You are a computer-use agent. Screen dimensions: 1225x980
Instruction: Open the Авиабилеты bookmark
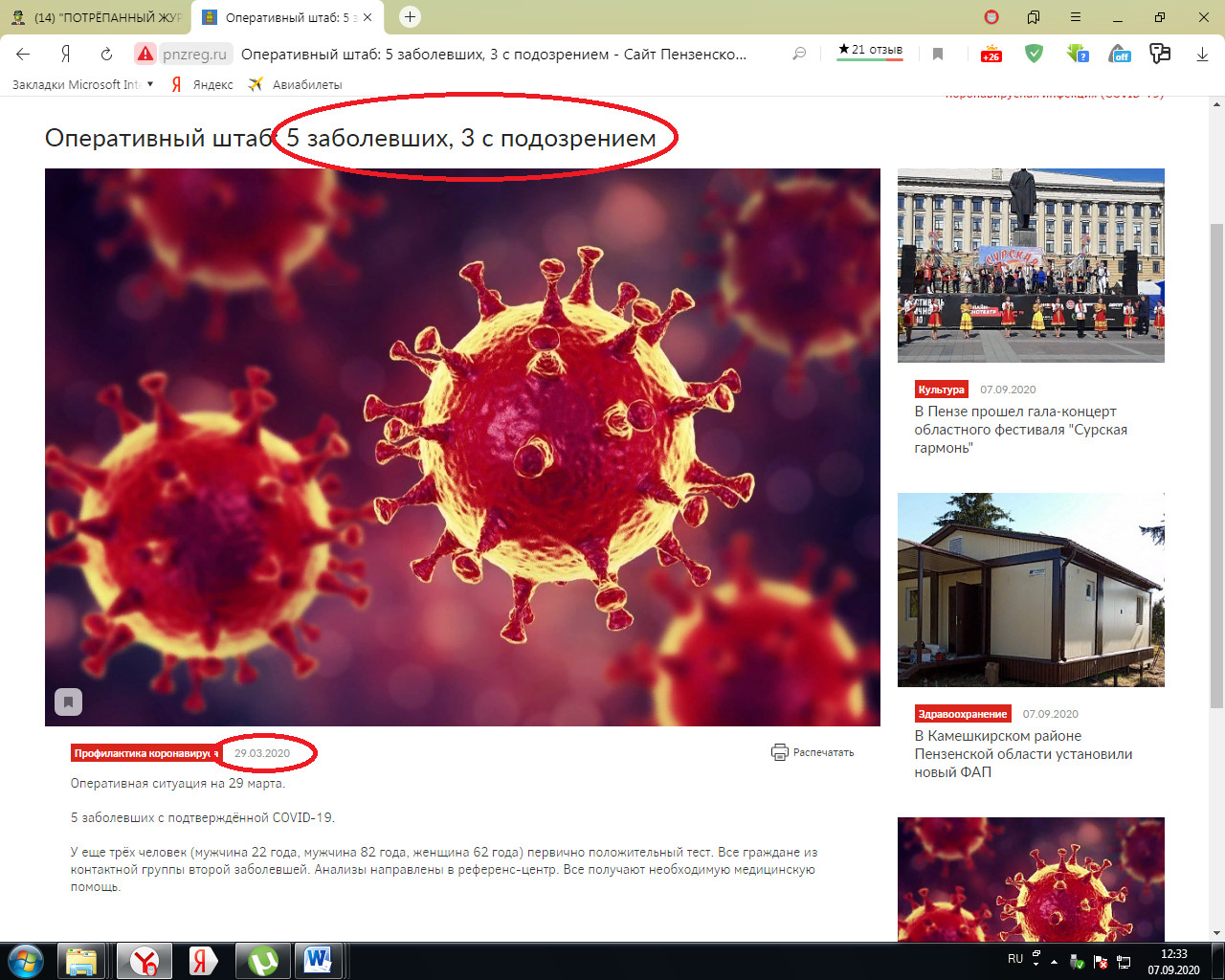pyautogui.click(x=296, y=84)
